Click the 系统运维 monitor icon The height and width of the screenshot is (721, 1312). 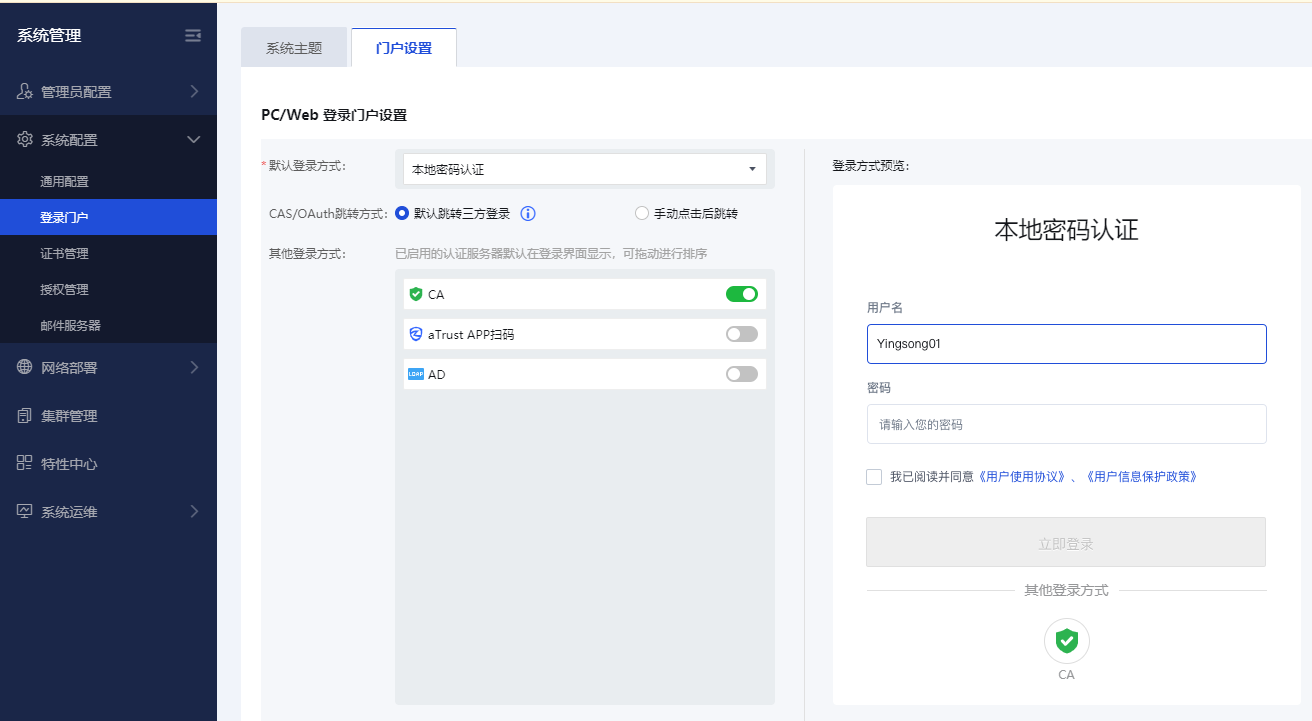(25, 512)
